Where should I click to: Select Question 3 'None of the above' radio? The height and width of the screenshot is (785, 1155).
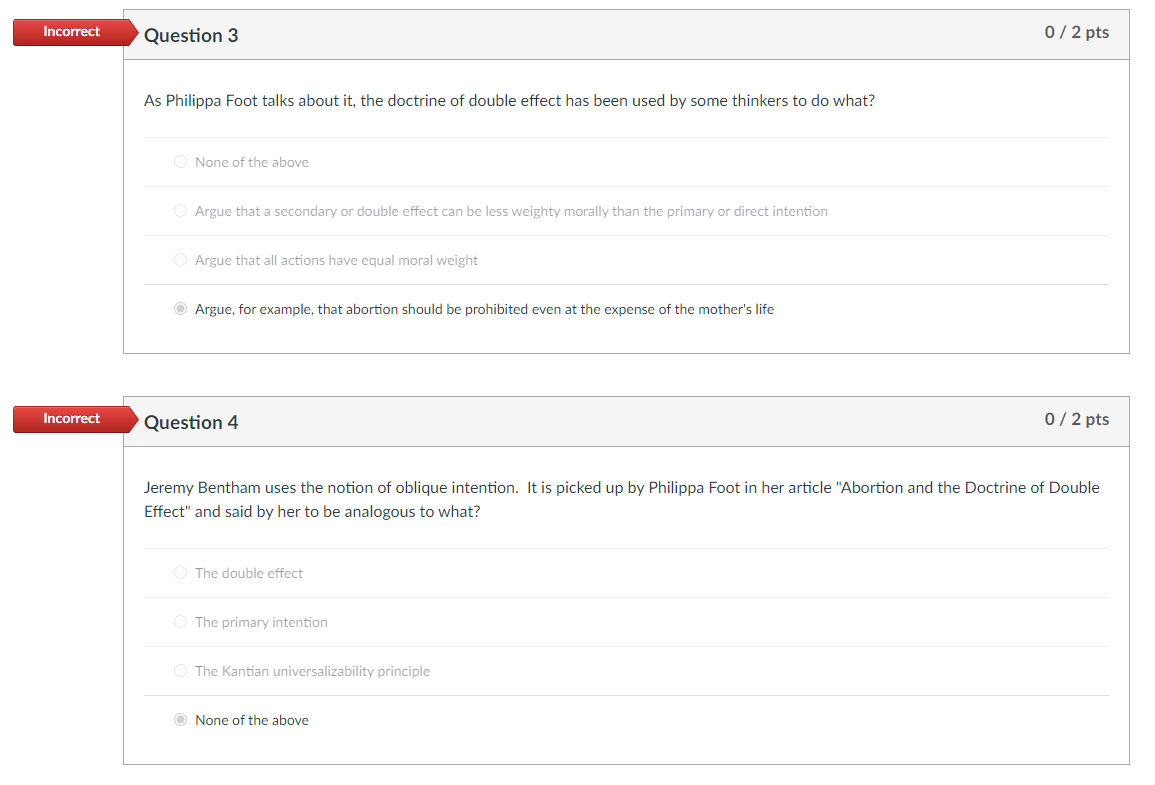pos(180,161)
